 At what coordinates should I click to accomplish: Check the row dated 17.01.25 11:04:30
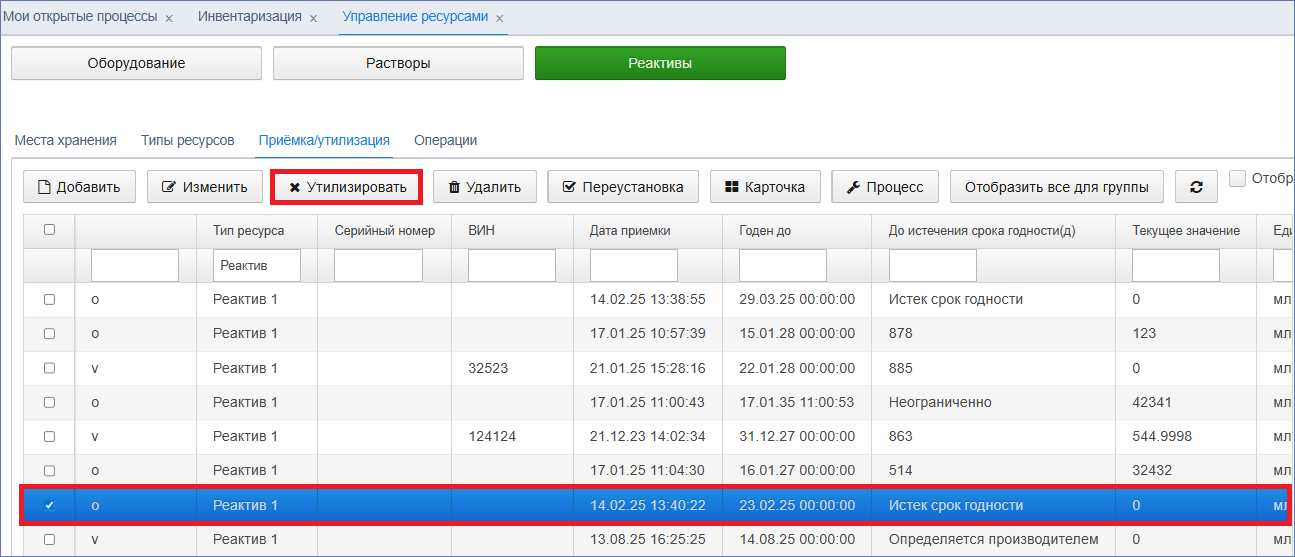(x=49, y=470)
